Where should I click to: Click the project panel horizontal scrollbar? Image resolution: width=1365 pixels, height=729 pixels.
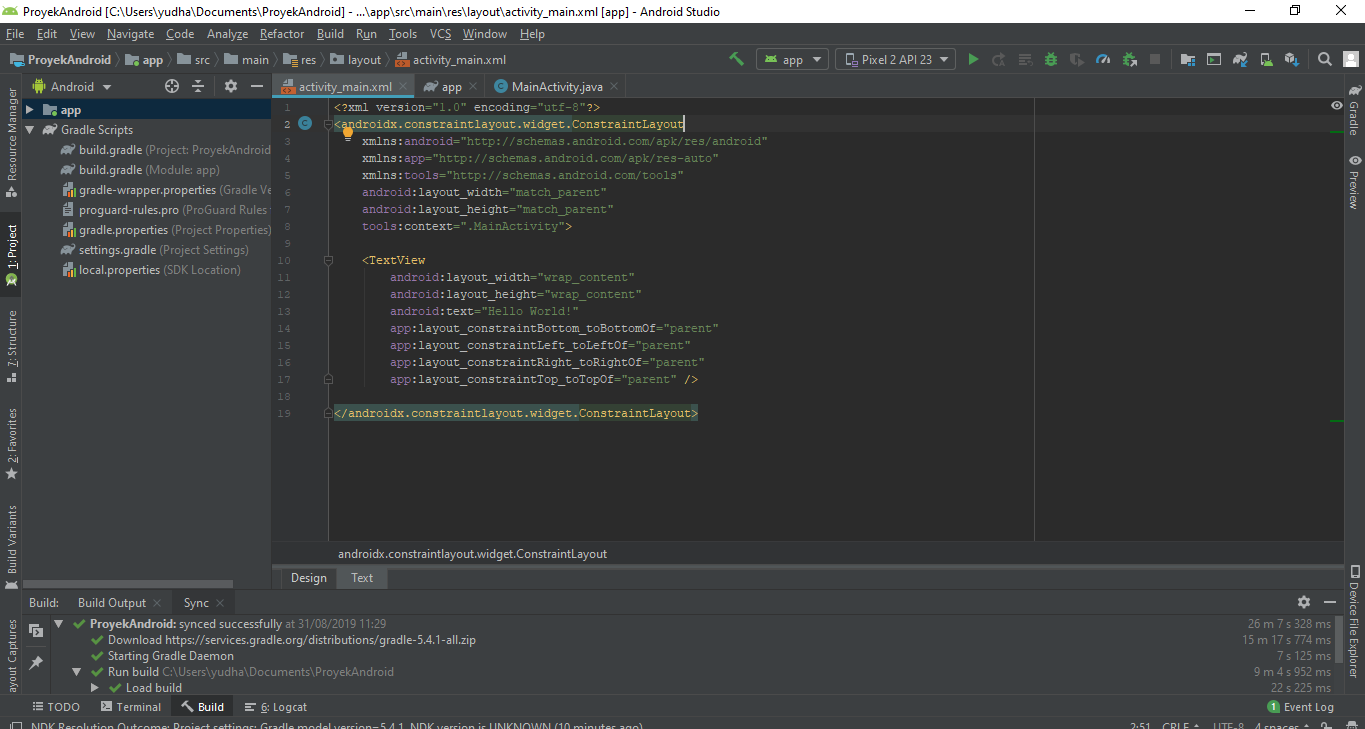(130, 584)
